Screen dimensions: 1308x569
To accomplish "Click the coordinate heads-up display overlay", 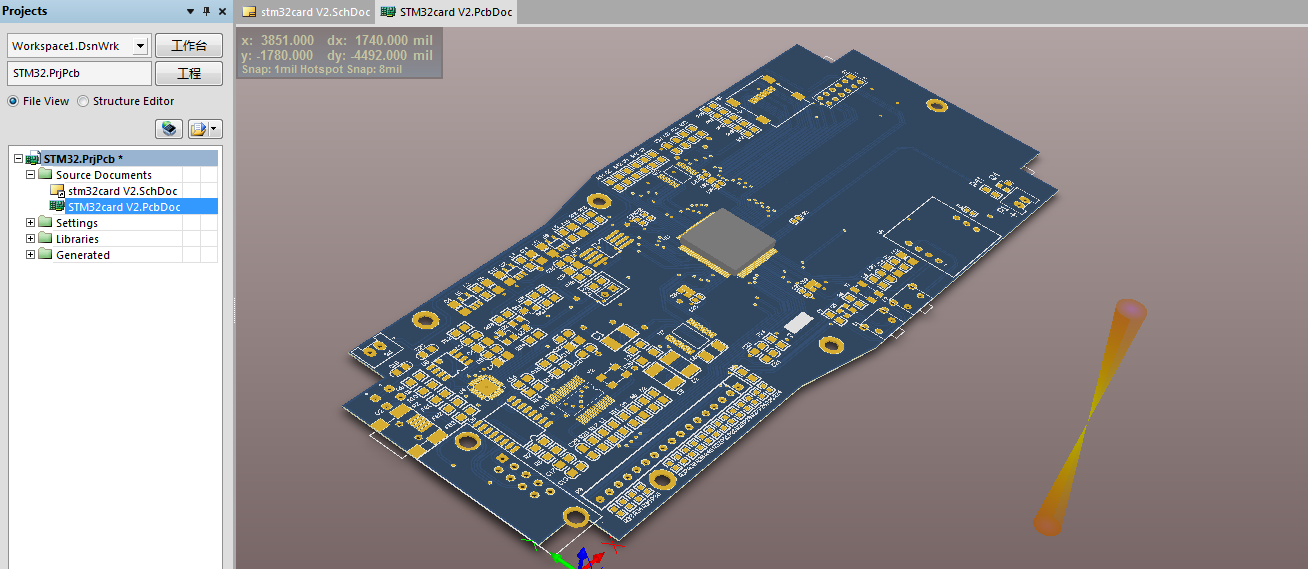I will (340, 54).
